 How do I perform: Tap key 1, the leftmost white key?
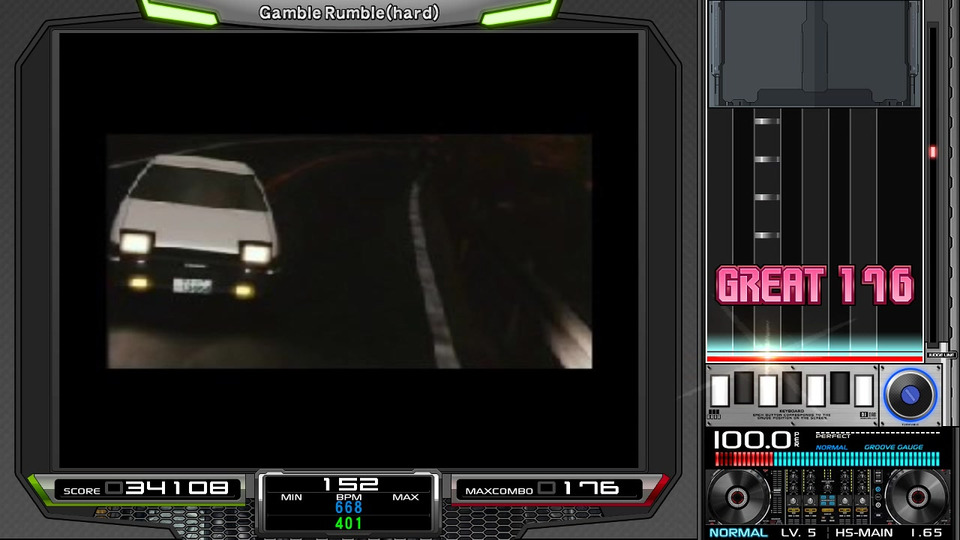720,391
